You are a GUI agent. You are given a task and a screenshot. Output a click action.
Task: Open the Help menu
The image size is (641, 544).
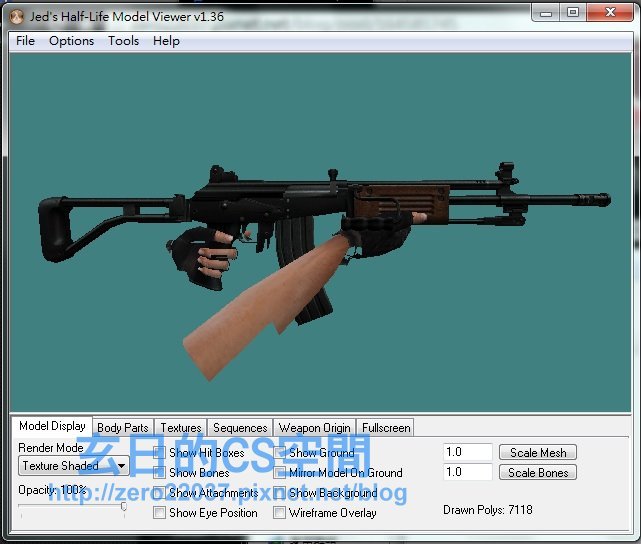[166, 41]
